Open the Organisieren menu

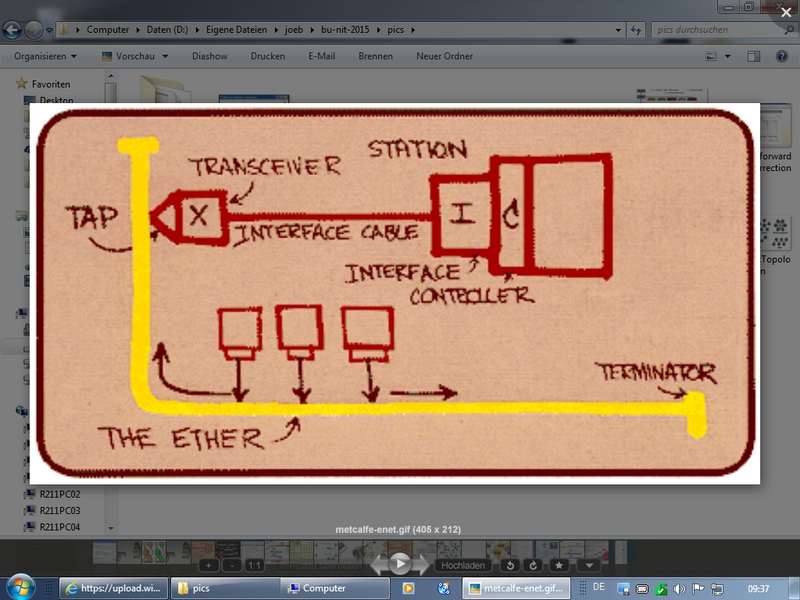(x=45, y=56)
